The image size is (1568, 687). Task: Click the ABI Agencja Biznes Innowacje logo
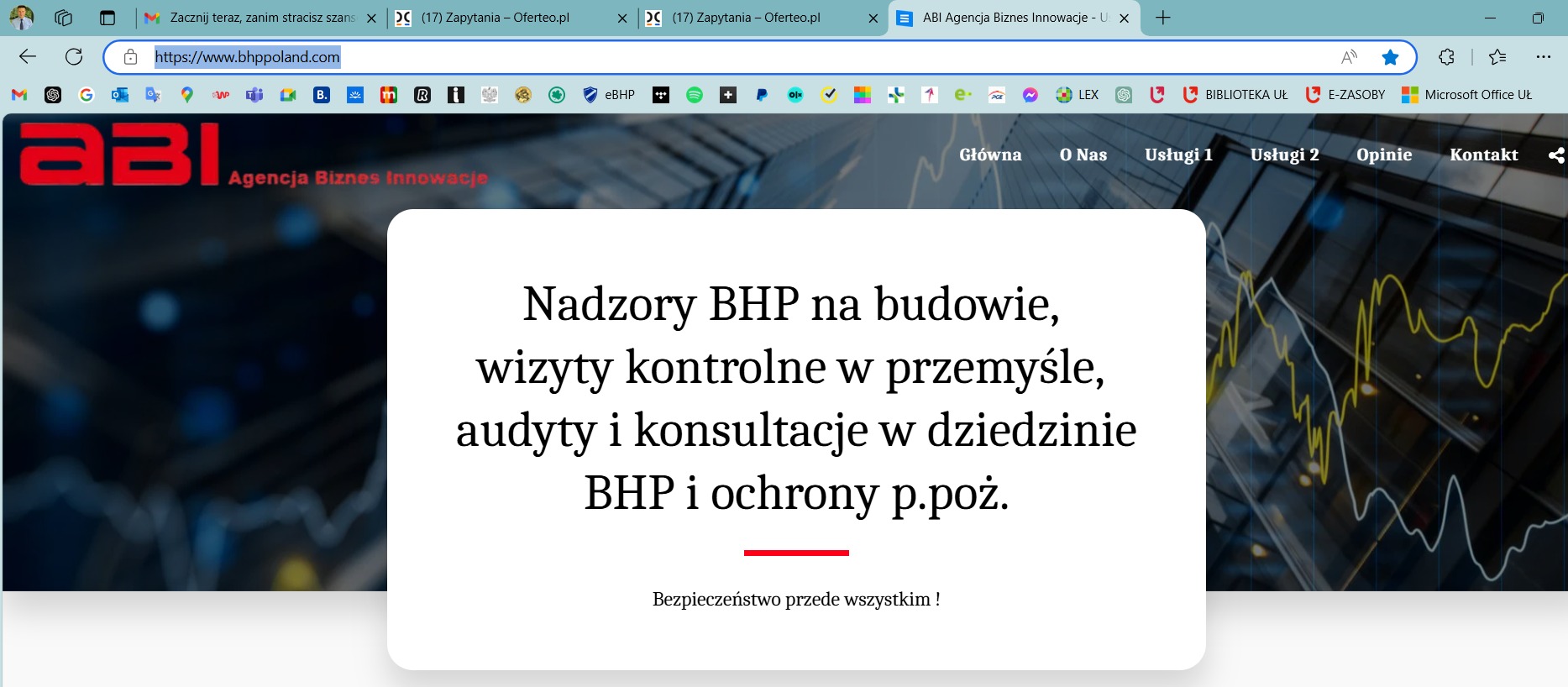[253, 155]
